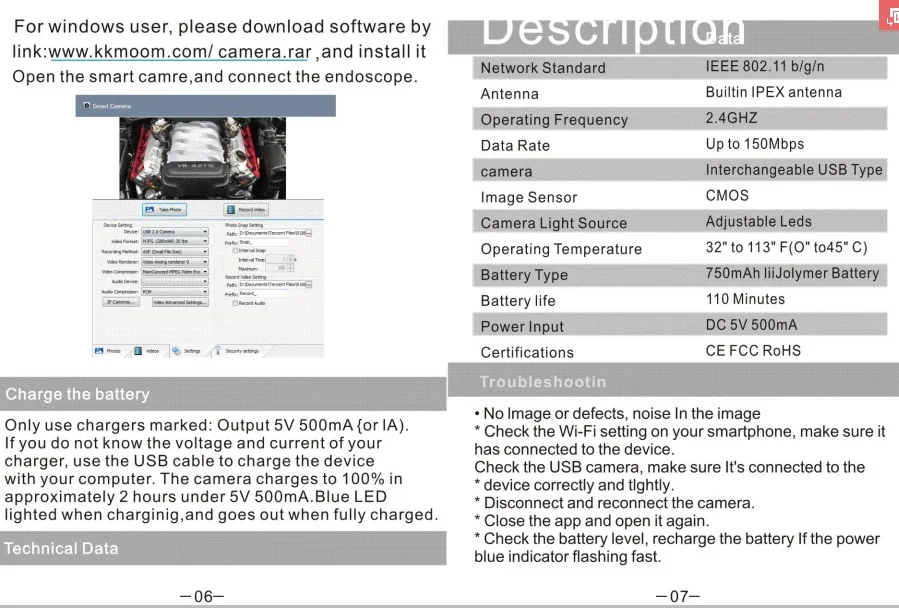Click the Snap_ prefix input field
This screenshot has width=899, height=608.
coord(264,243)
